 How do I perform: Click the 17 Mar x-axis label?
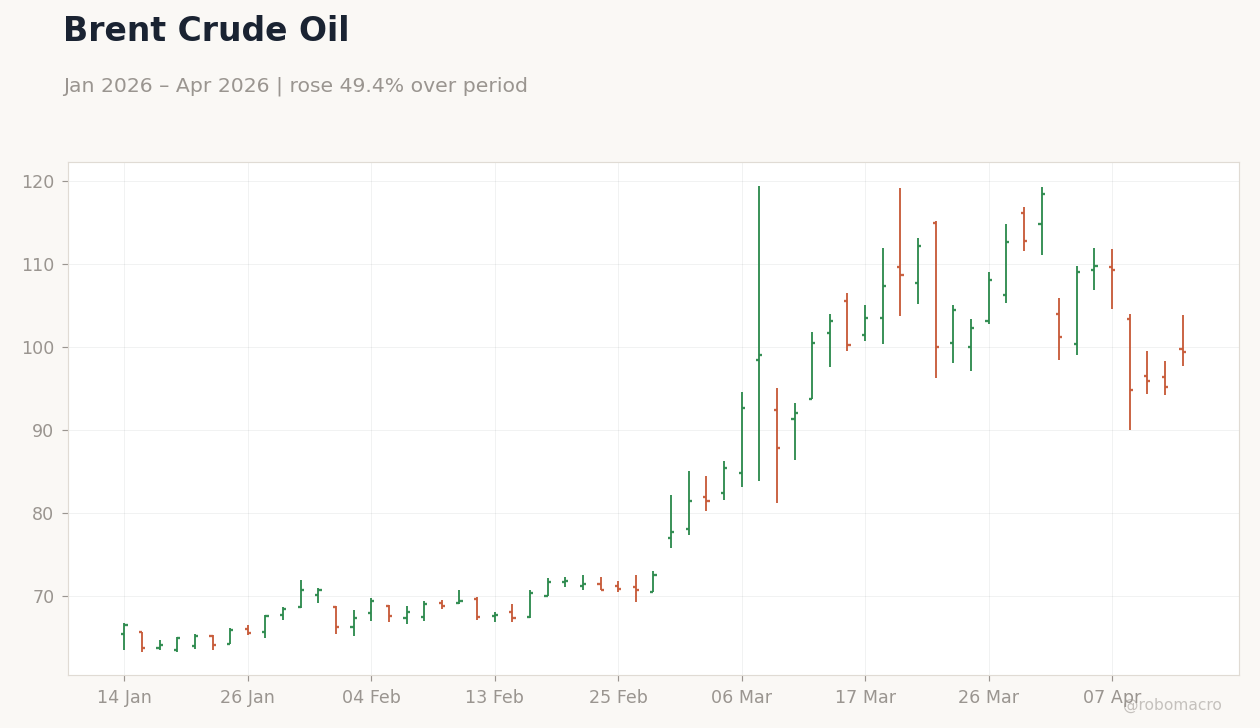click(x=865, y=698)
